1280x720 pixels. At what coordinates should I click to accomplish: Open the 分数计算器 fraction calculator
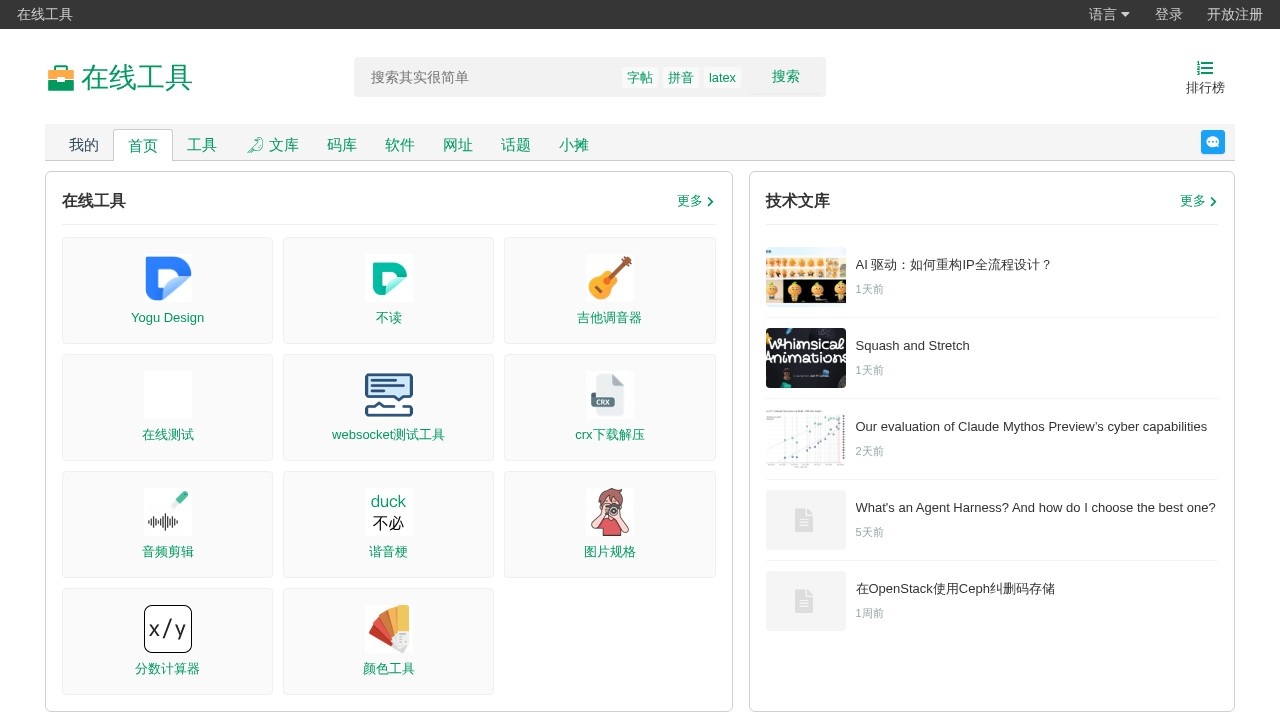[x=167, y=641]
